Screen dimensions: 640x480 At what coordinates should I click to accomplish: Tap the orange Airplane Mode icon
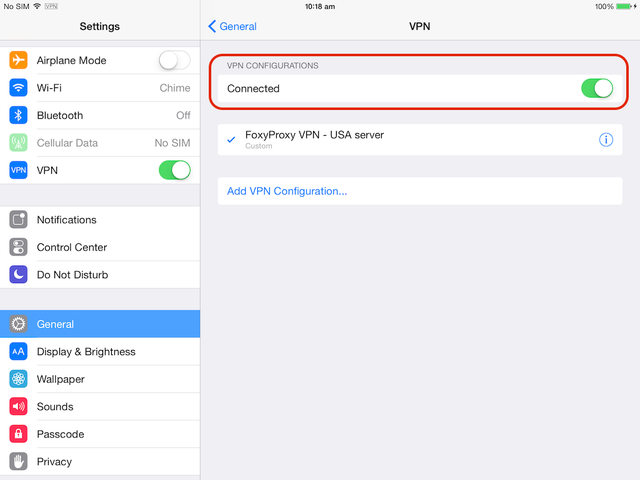pos(18,60)
